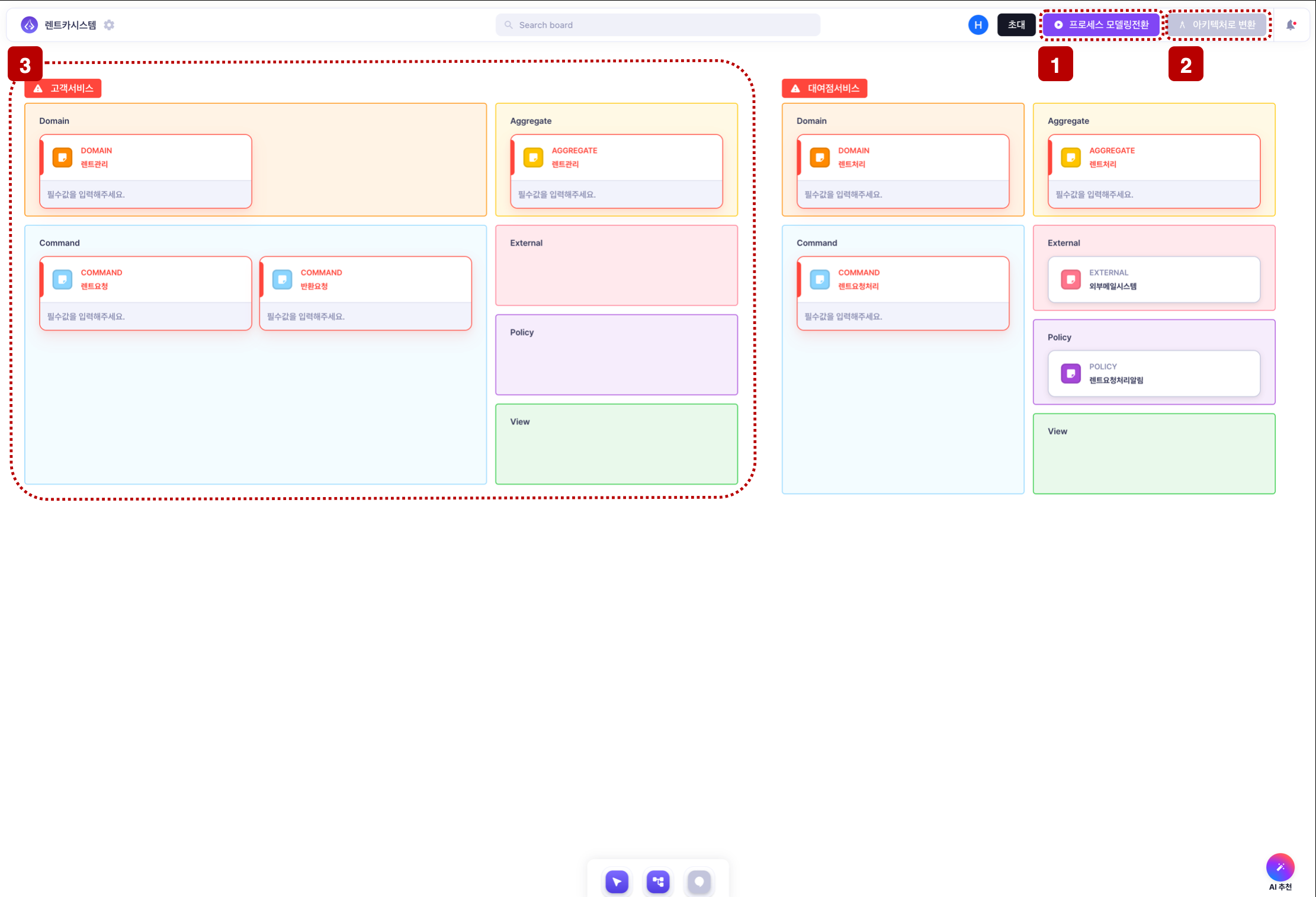Viewport: 1316px width, 897px height.
Task: Click the yellow AGGREGATE 렌트처리 sticky icon
Action: click(x=1071, y=158)
